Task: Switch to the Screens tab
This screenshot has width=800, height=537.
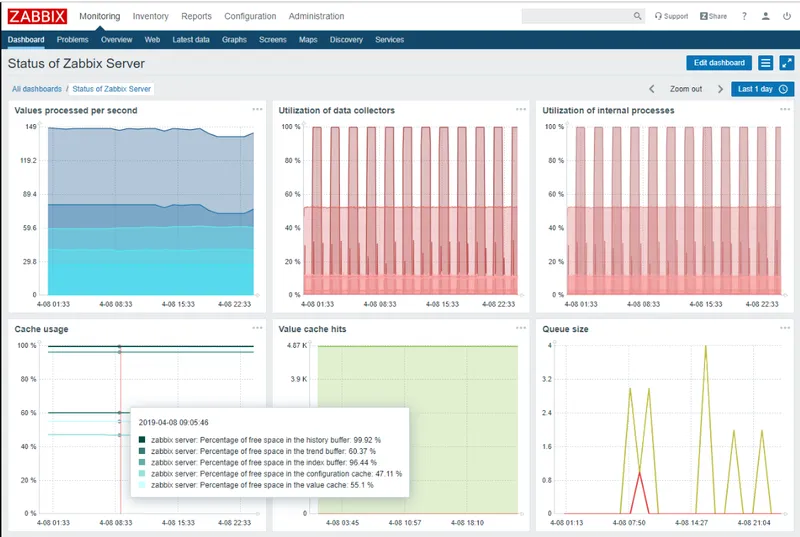Action: coord(272,40)
